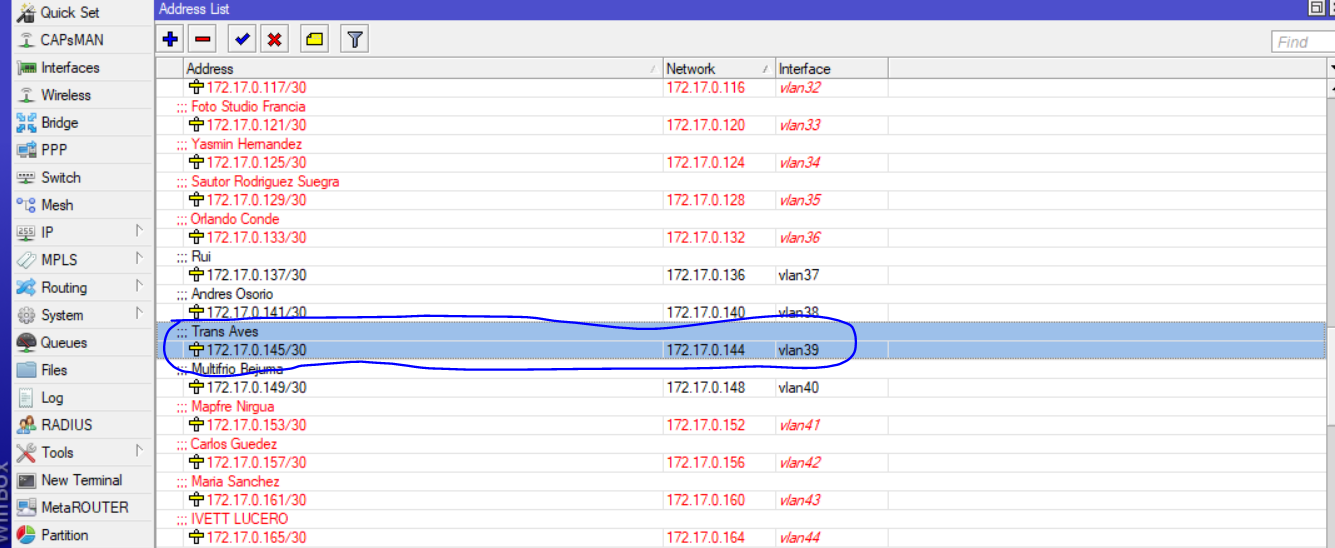Click the MPLS icon in sidebar
The height and width of the screenshot is (548, 1335).
[26, 259]
